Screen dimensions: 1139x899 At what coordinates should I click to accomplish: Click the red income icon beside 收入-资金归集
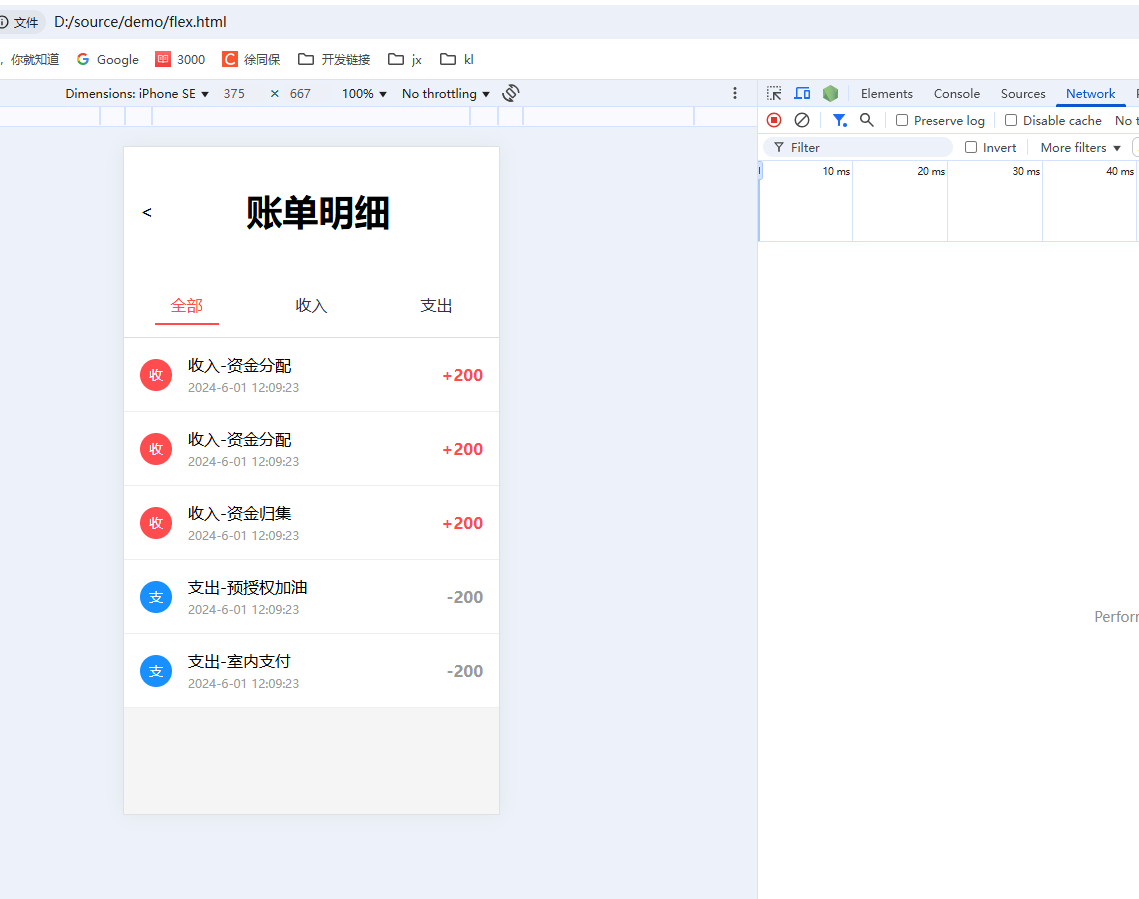pyautogui.click(x=156, y=523)
